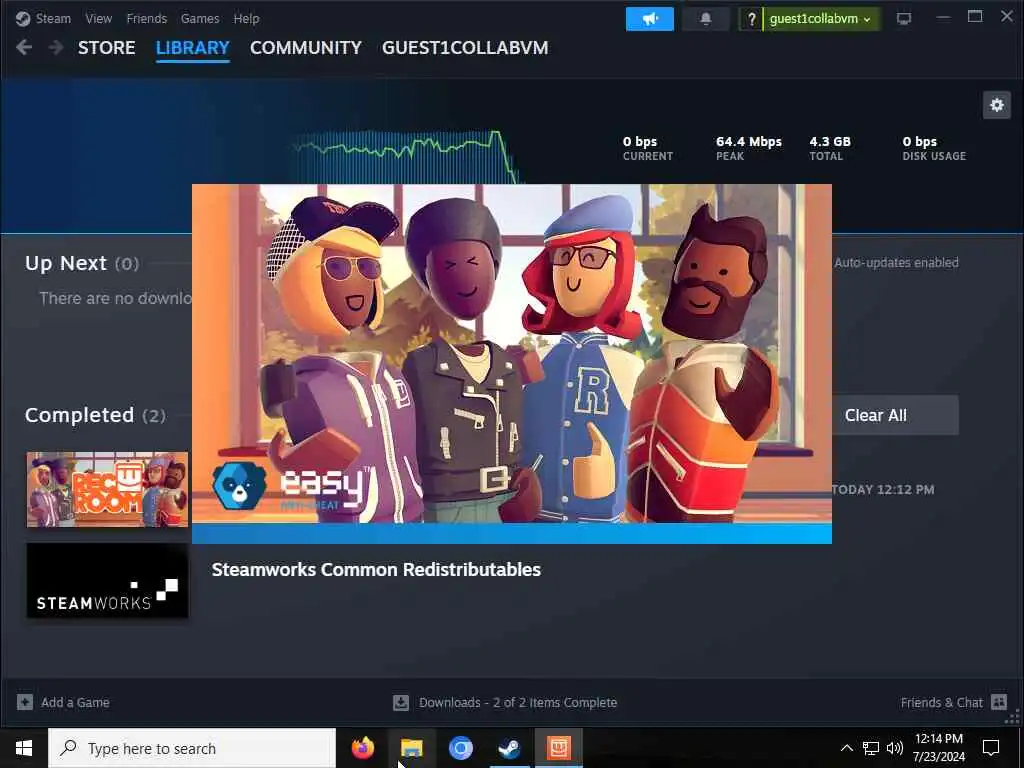Click the TODAY 12:12 PM timestamp
Image resolution: width=1024 pixels, height=768 pixels.
click(x=883, y=490)
